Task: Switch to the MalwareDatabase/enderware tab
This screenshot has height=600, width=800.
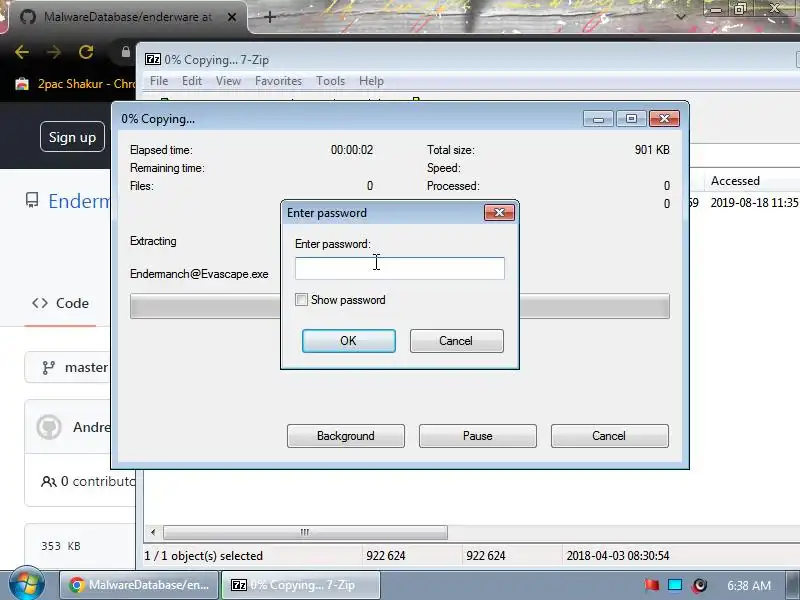Action: pos(128,17)
